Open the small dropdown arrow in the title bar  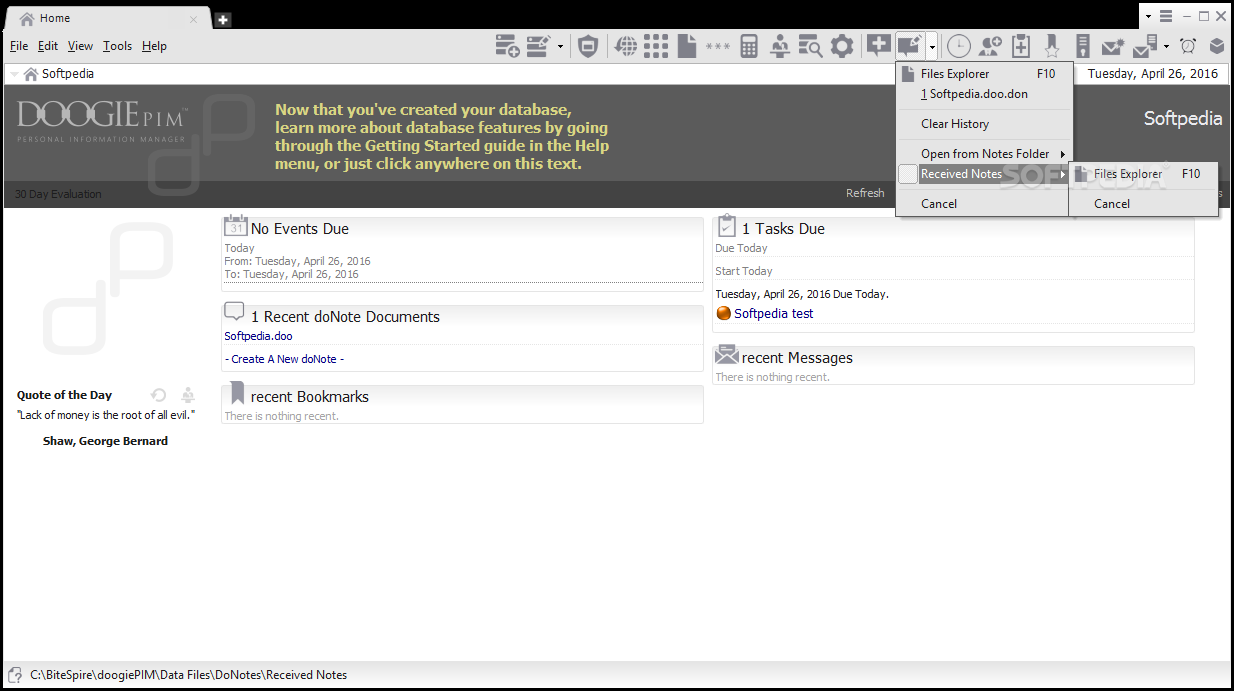[1149, 17]
